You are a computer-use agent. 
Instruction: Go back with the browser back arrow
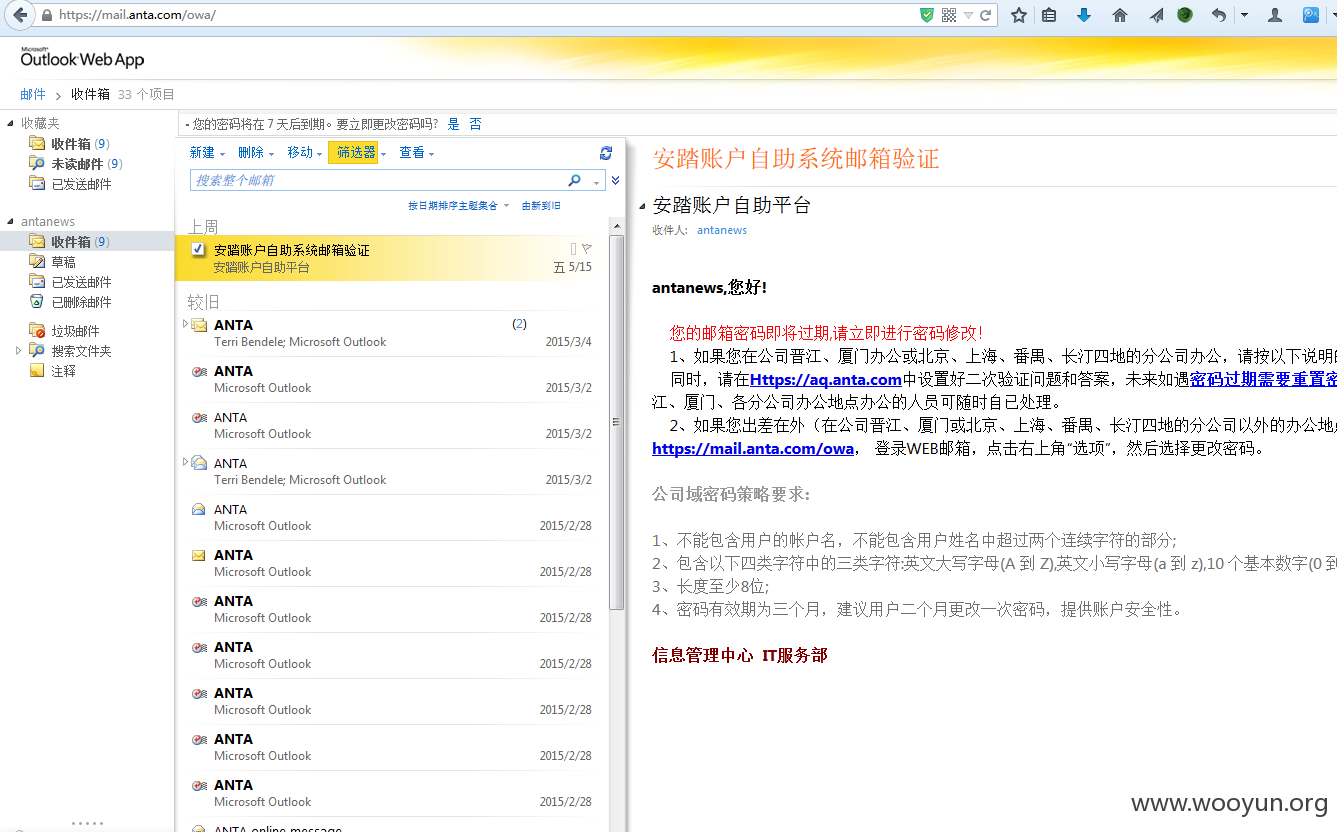[20, 15]
